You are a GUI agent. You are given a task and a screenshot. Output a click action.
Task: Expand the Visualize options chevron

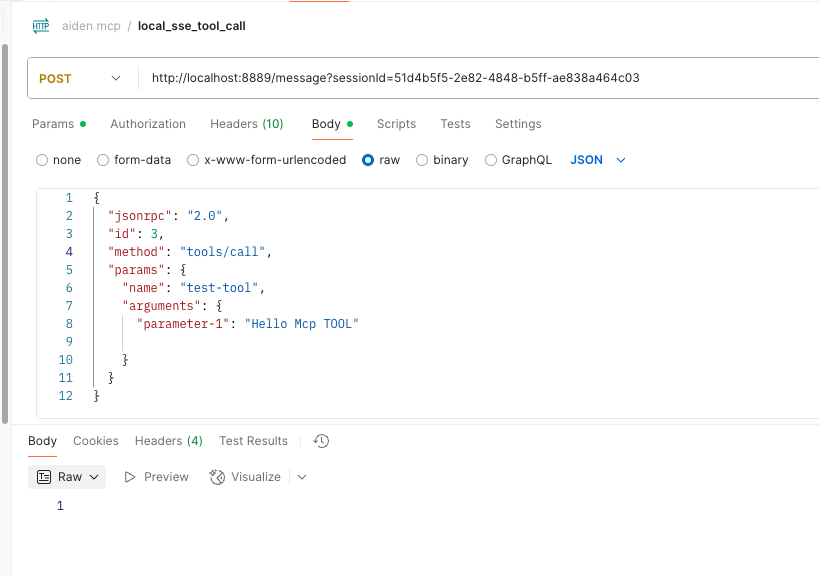click(x=302, y=477)
